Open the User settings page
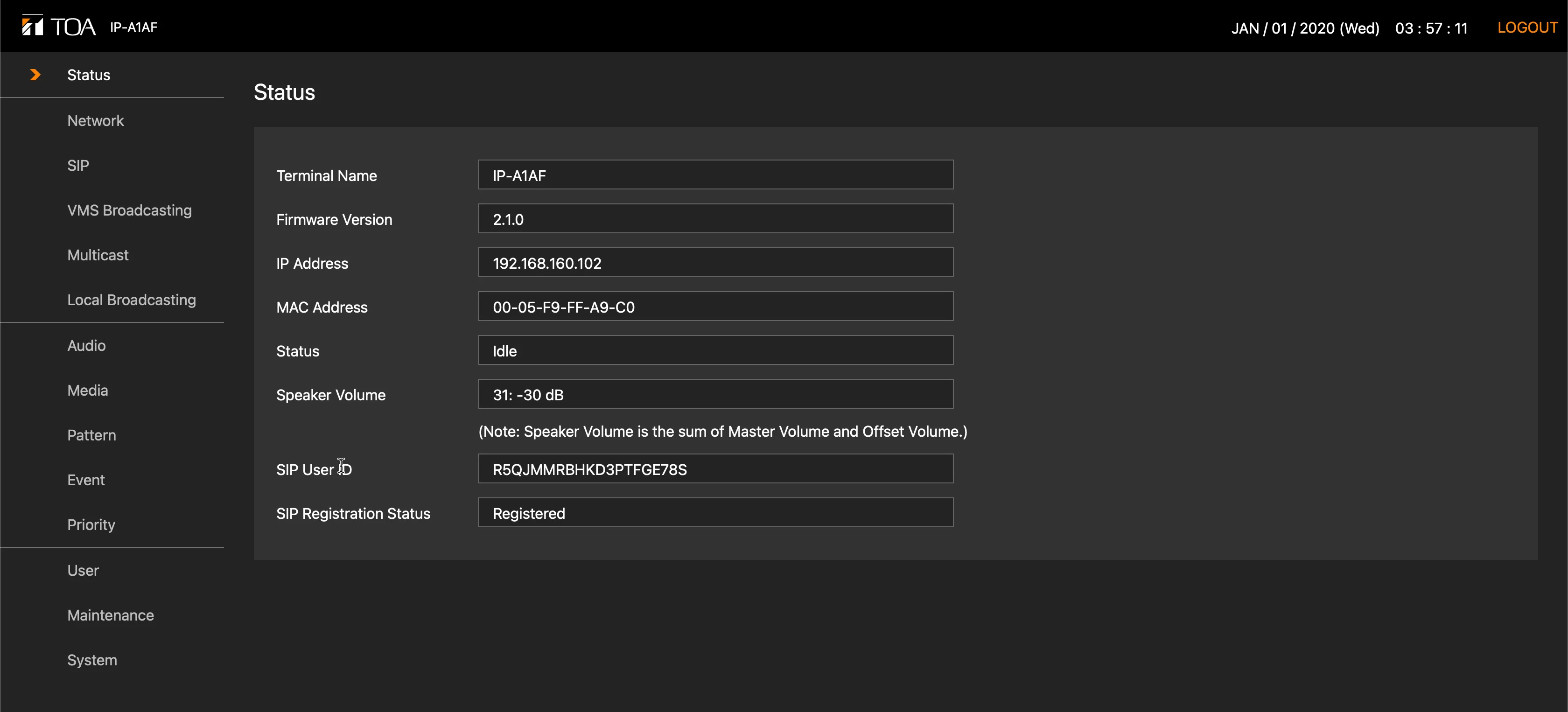 coord(83,570)
